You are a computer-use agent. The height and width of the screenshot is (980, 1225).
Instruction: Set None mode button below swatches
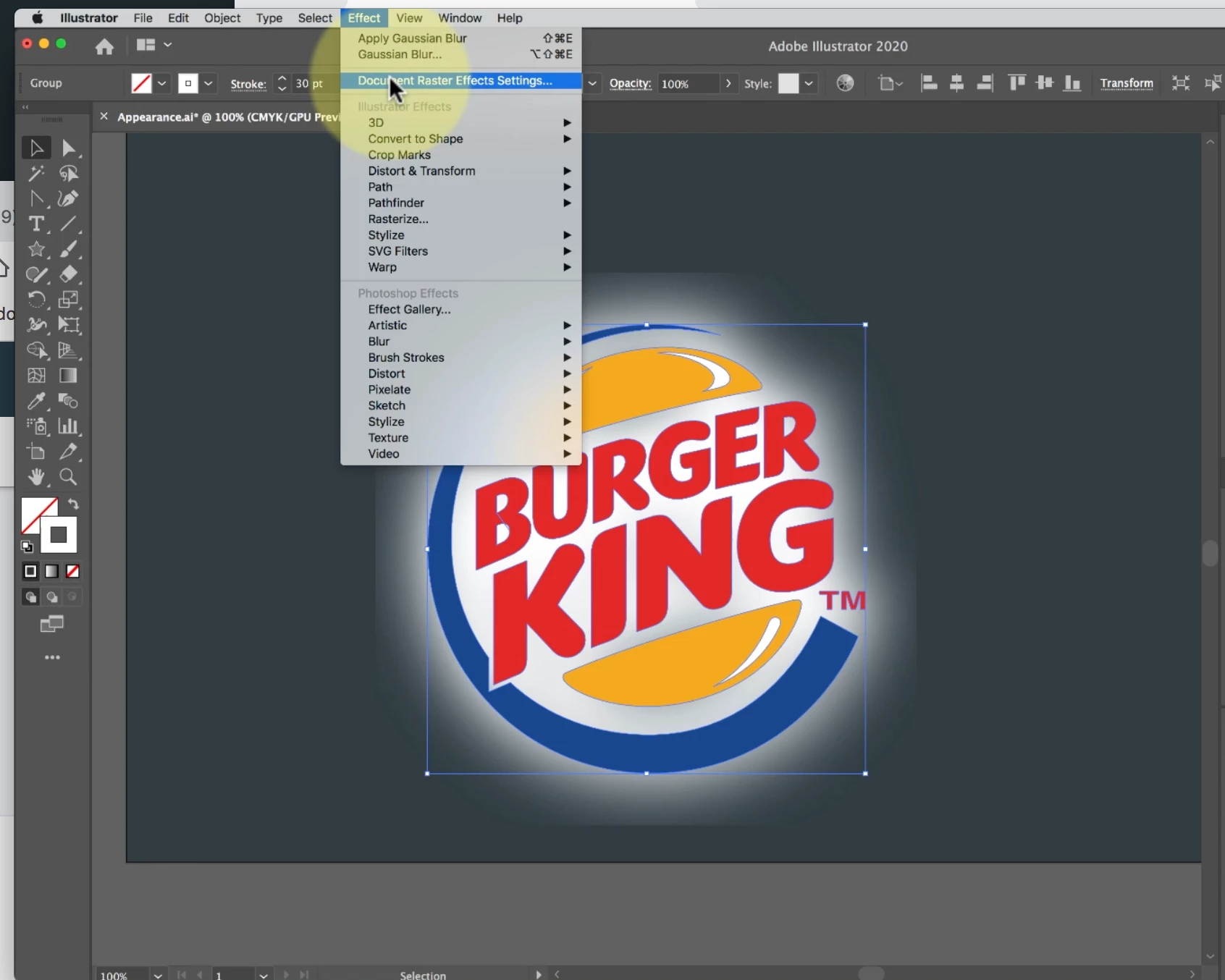[72, 572]
